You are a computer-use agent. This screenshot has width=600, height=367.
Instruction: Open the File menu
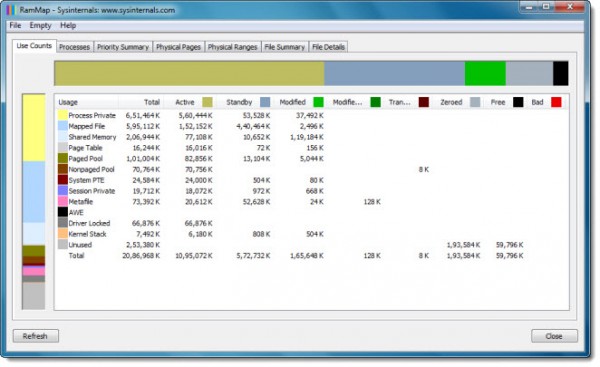(15, 26)
